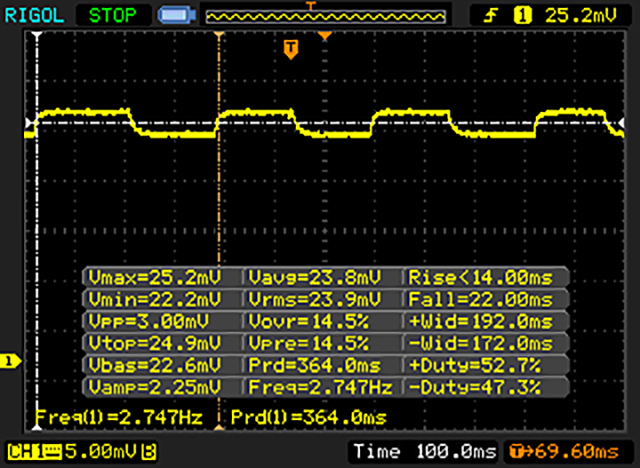The image size is (640, 468).
Task: Click the waveform memory overview bar
Action: (x=325, y=16)
